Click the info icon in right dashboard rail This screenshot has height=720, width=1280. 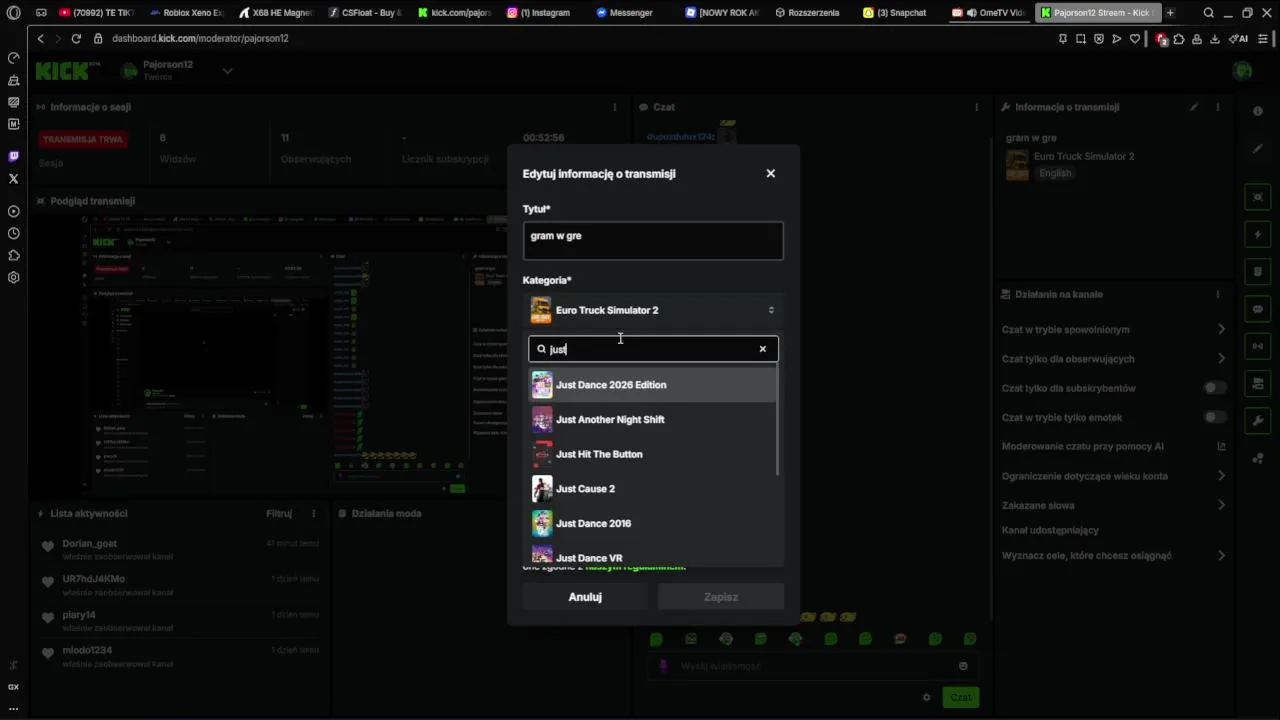(1258, 111)
